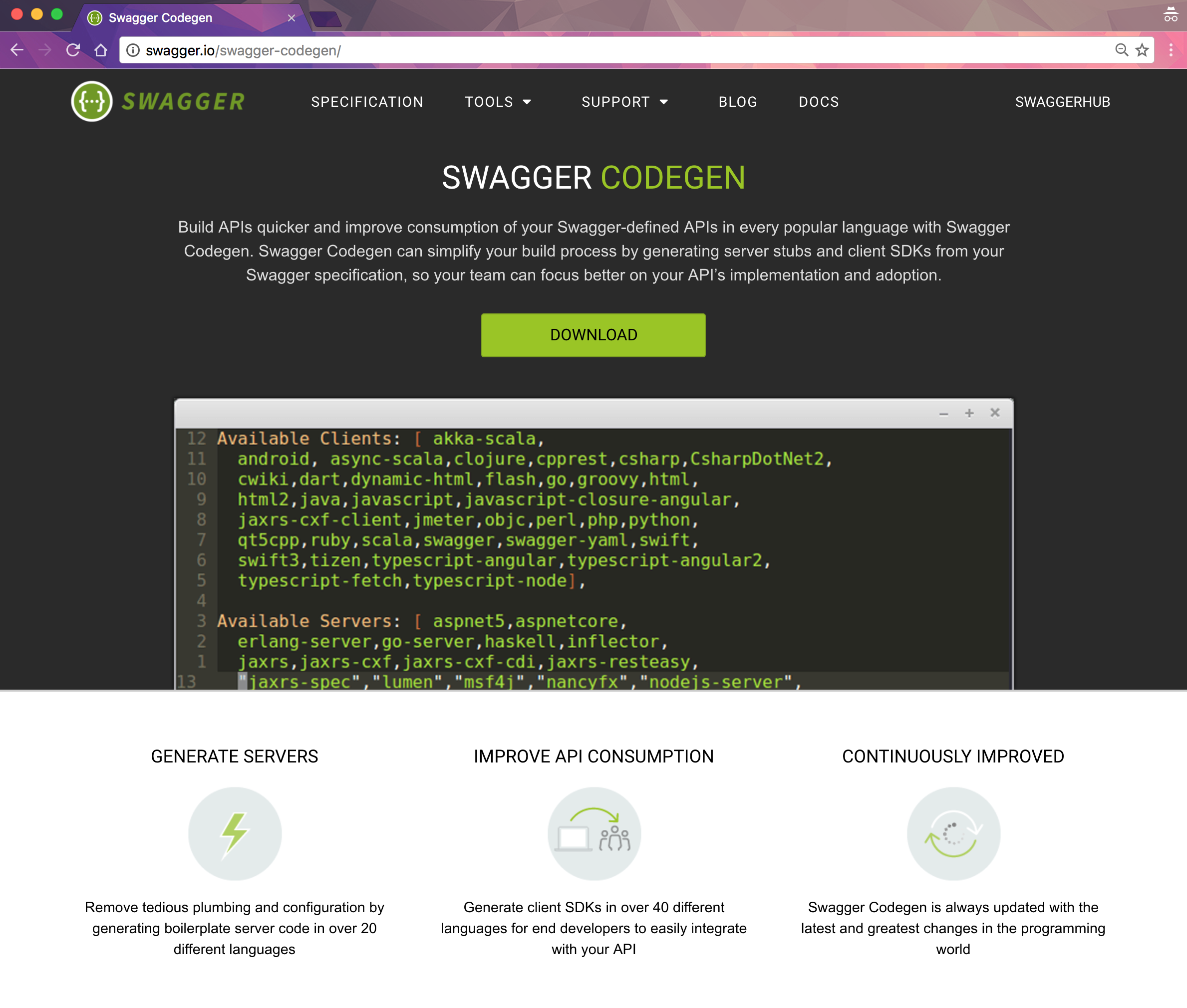Screen dimensions: 1187x1008
Task: Close the Swagger Codegen browser tab
Action: (x=292, y=17)
